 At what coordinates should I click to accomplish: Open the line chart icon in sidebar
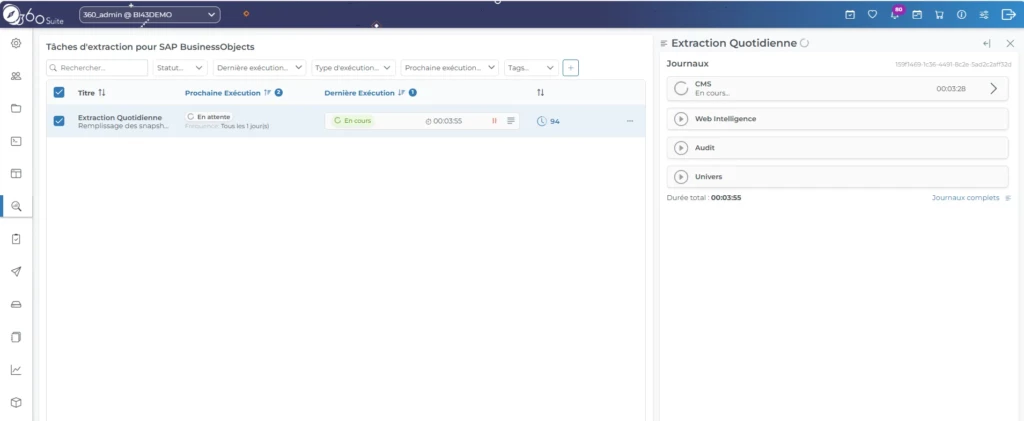[x=16, y=369]
